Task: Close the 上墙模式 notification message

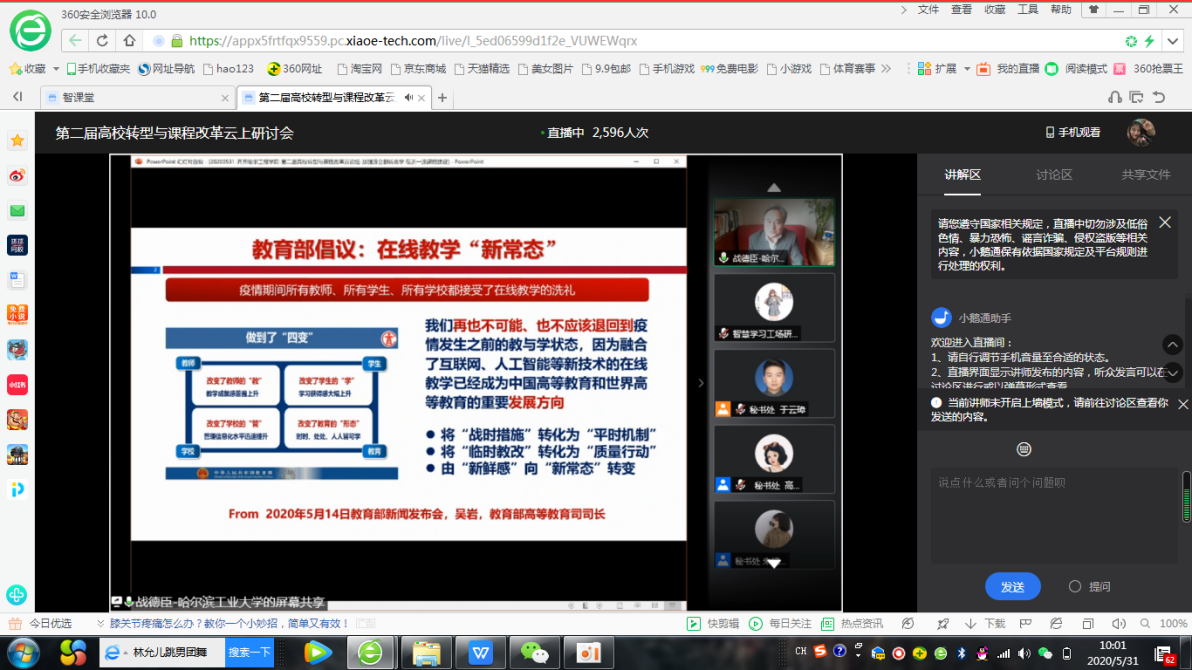Action: point(1183,404)
